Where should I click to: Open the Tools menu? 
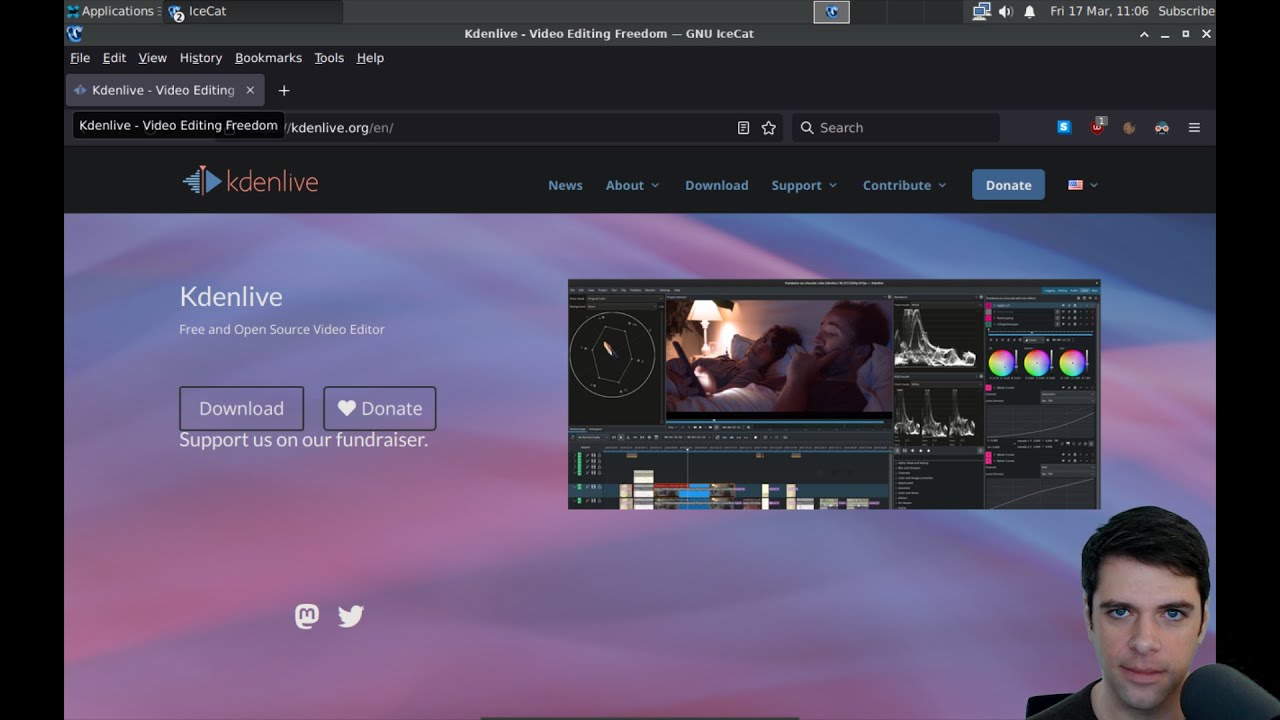click(329, 58)
